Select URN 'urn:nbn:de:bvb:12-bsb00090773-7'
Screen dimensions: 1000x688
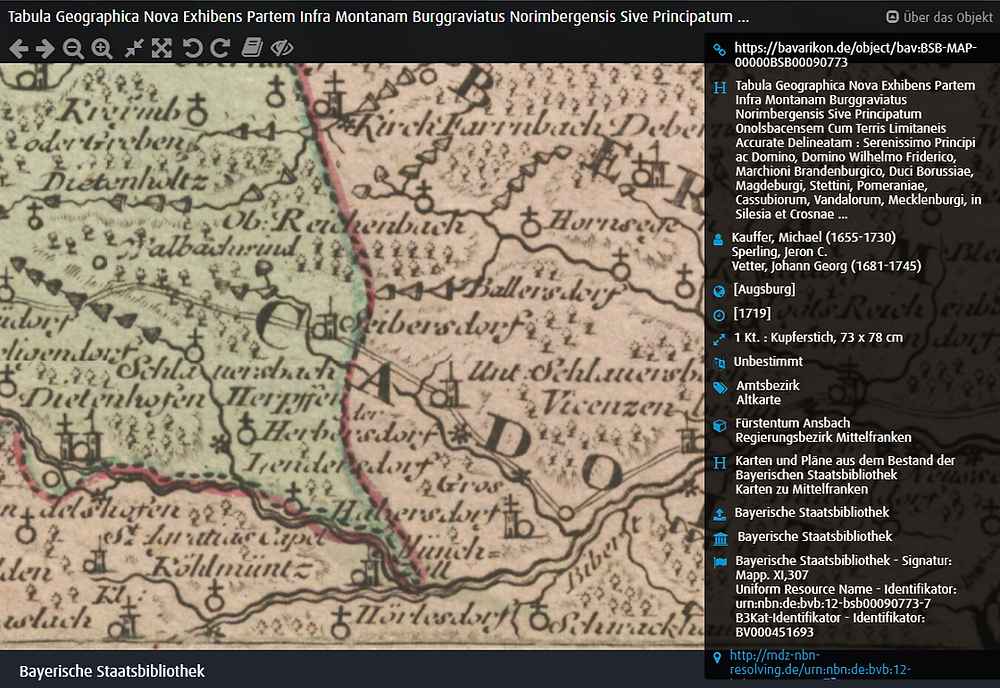point(833,603)
